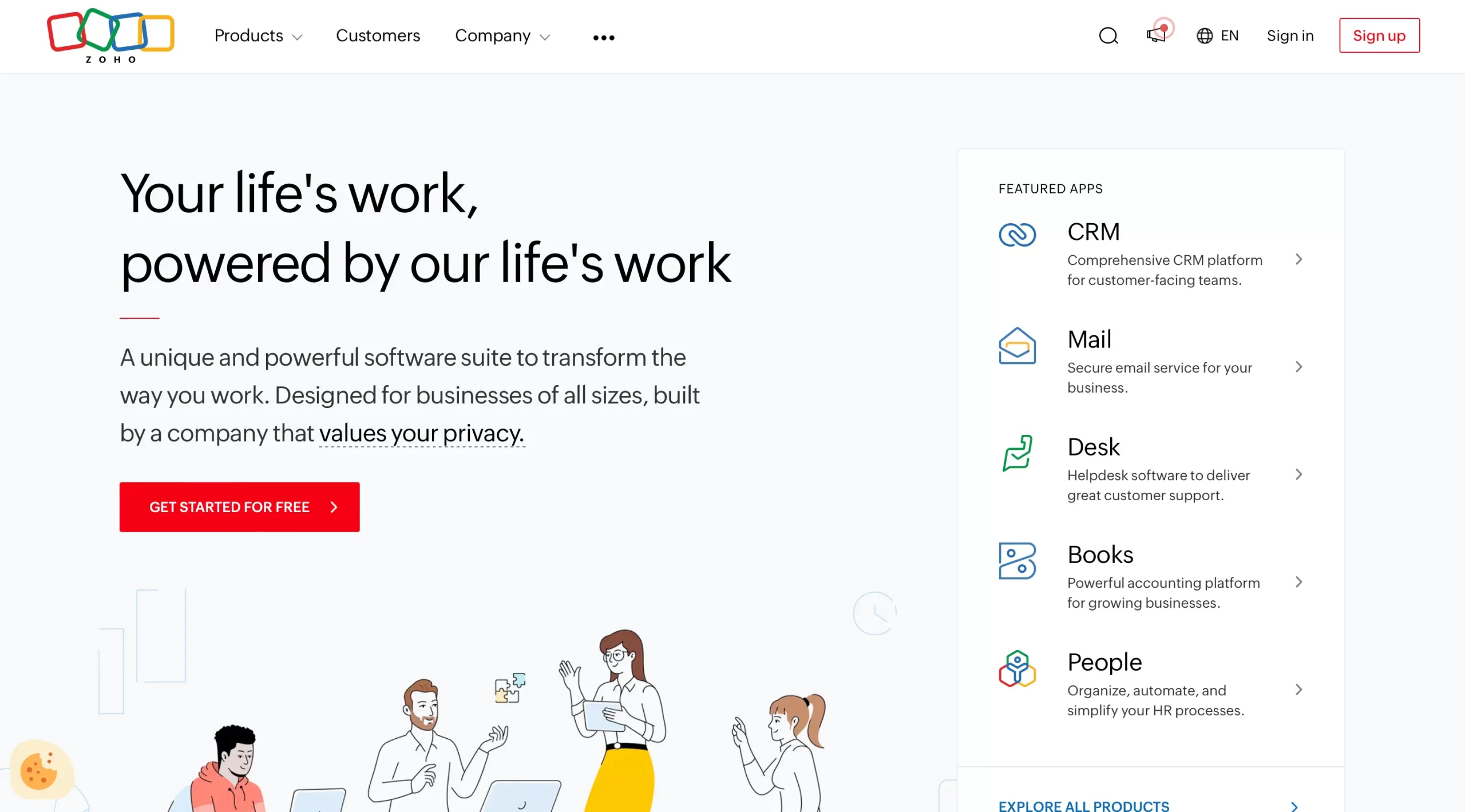1465x812 pixels.
Task: Expand the CRM featured app entry
Action: (x=1299, y=259)
